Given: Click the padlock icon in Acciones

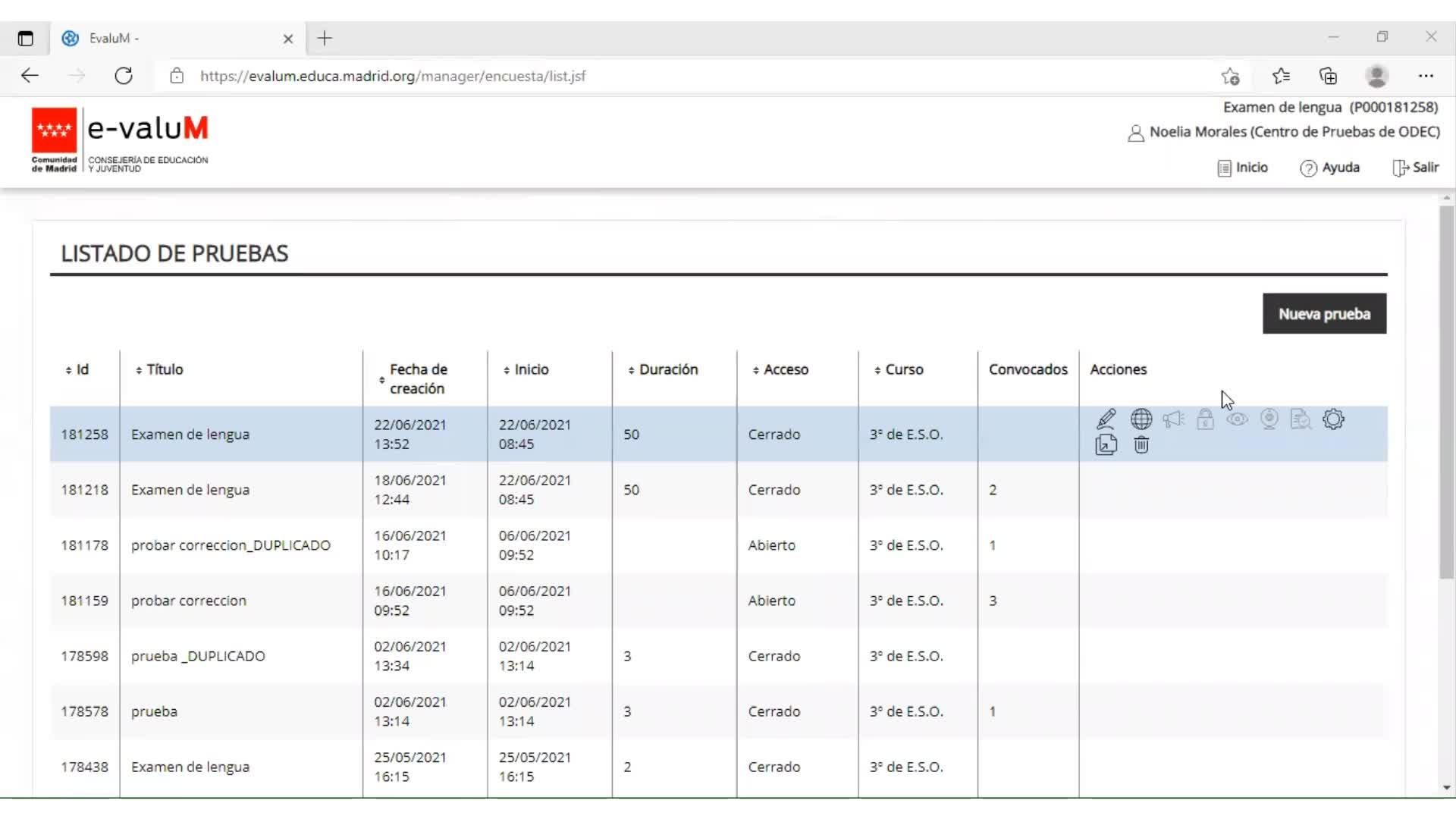Looking at the screenshot, I should point(1205,419).
